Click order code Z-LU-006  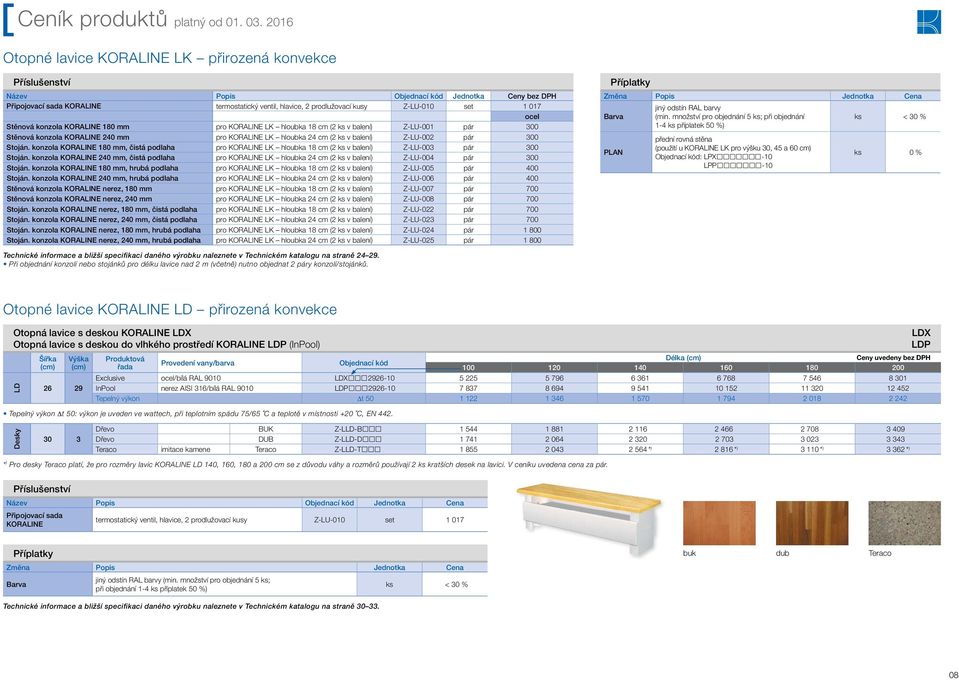418,179
